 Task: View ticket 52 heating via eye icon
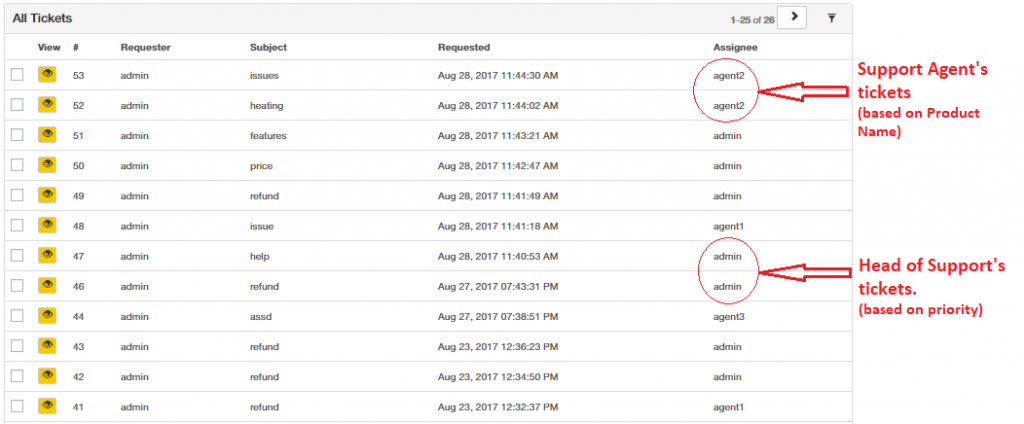tap(47, 105)
